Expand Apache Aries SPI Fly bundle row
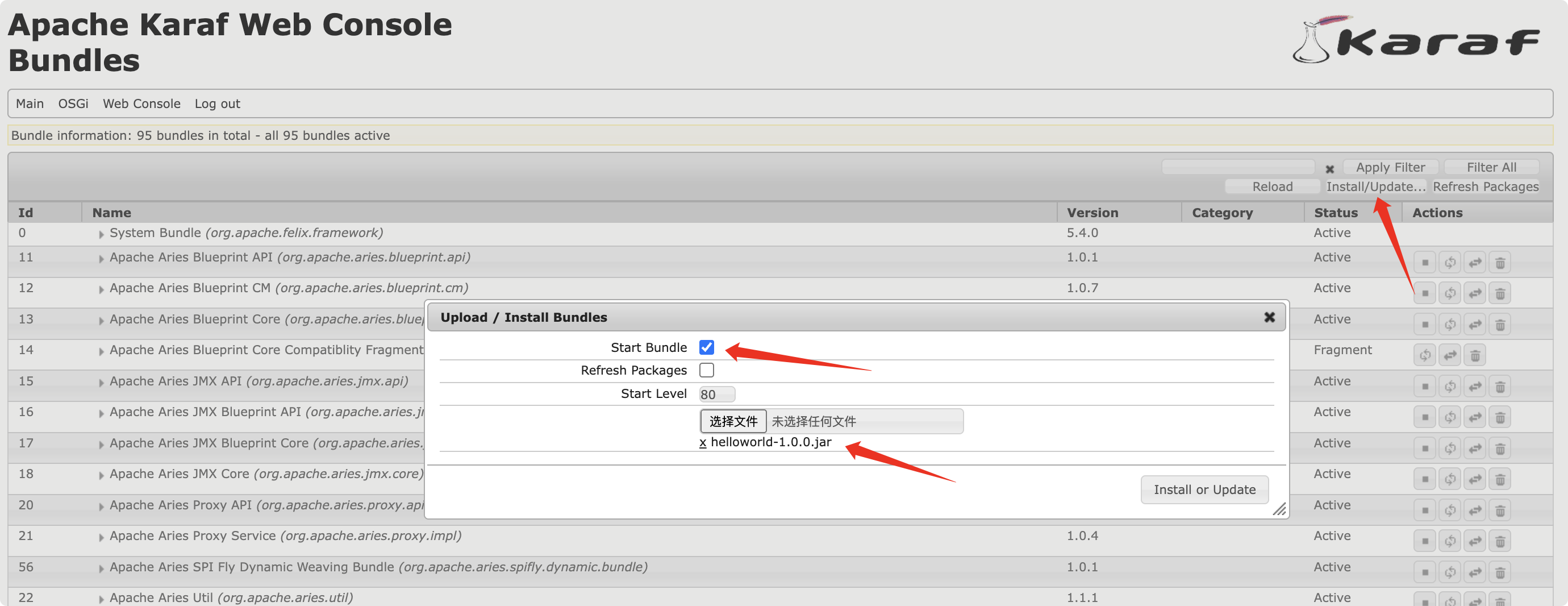 (101, 568)
